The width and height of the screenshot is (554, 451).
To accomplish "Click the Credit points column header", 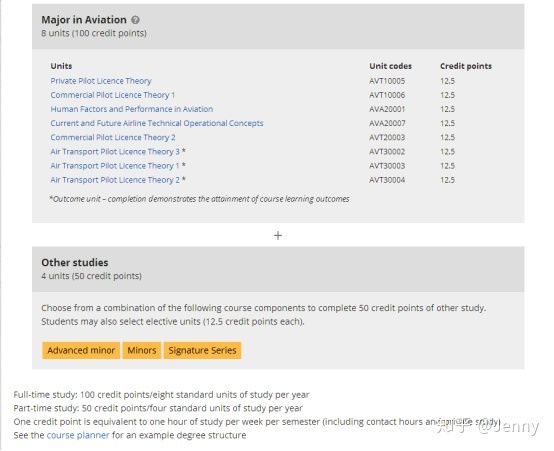I will (x=466, y=66).
